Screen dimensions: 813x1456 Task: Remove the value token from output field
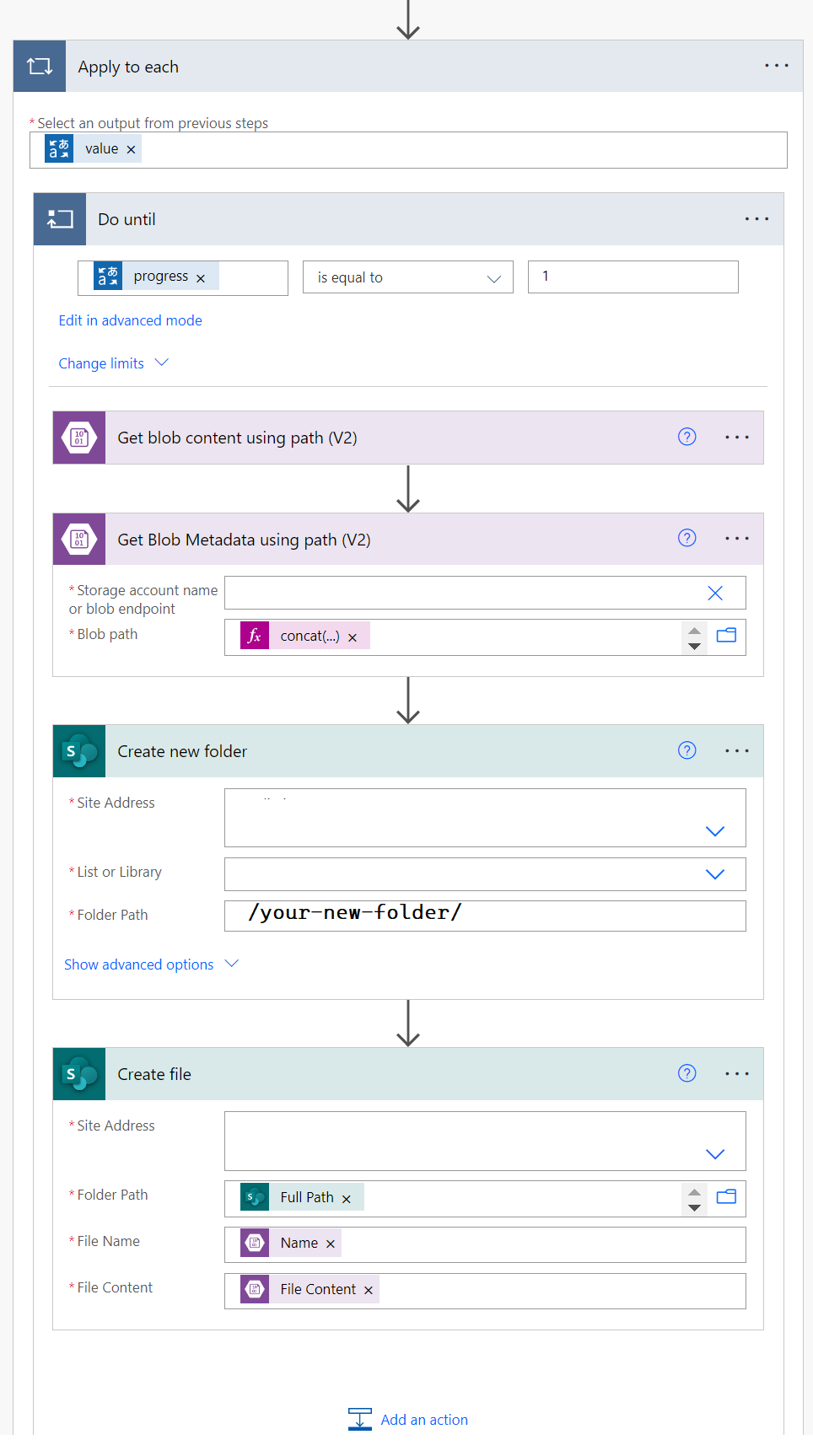click(131, 149)
